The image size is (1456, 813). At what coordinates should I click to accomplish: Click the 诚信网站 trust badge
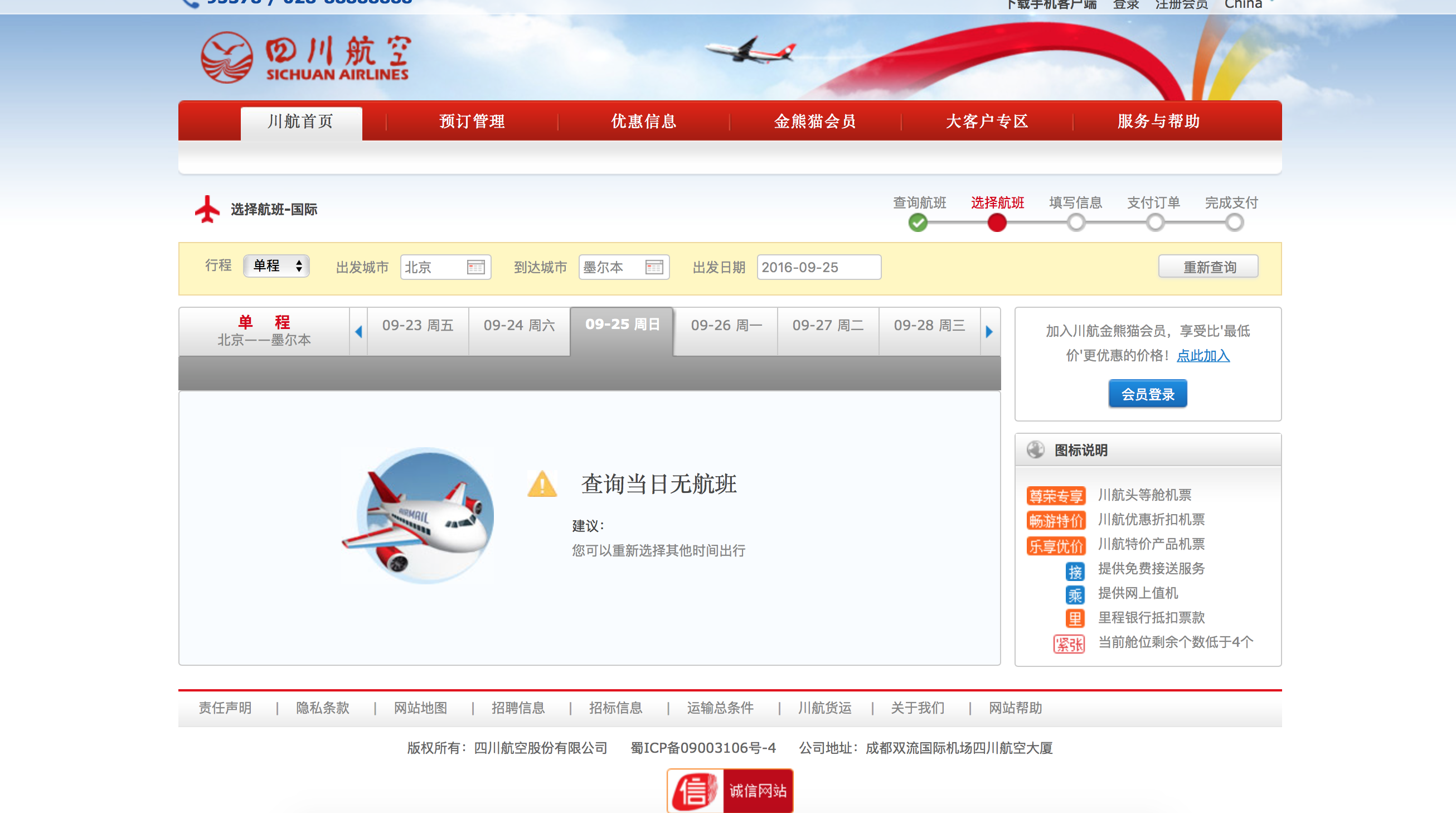729,790
